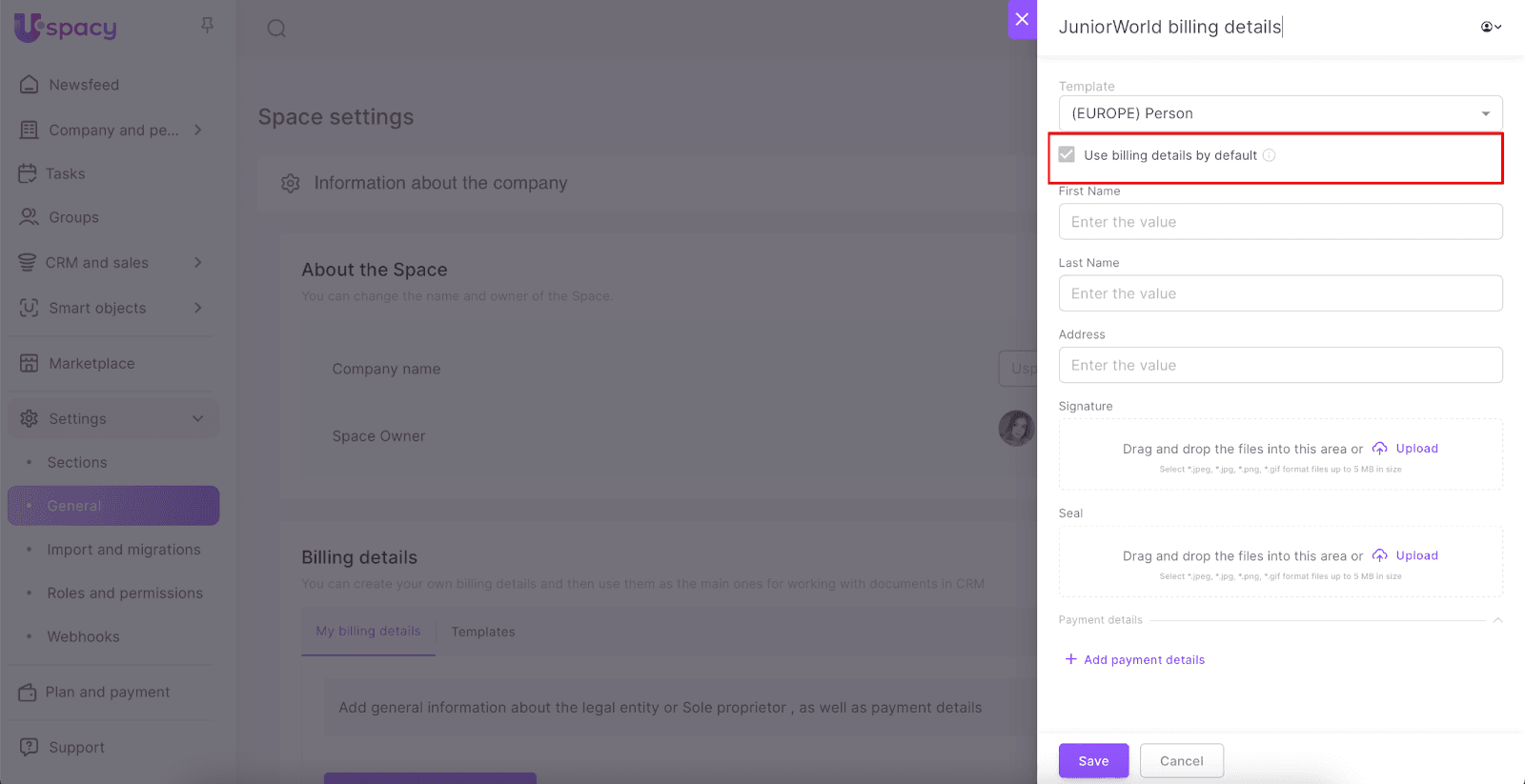Save the billing details
Viewport: 1525px width, 784px height.
coord(1093,760)
